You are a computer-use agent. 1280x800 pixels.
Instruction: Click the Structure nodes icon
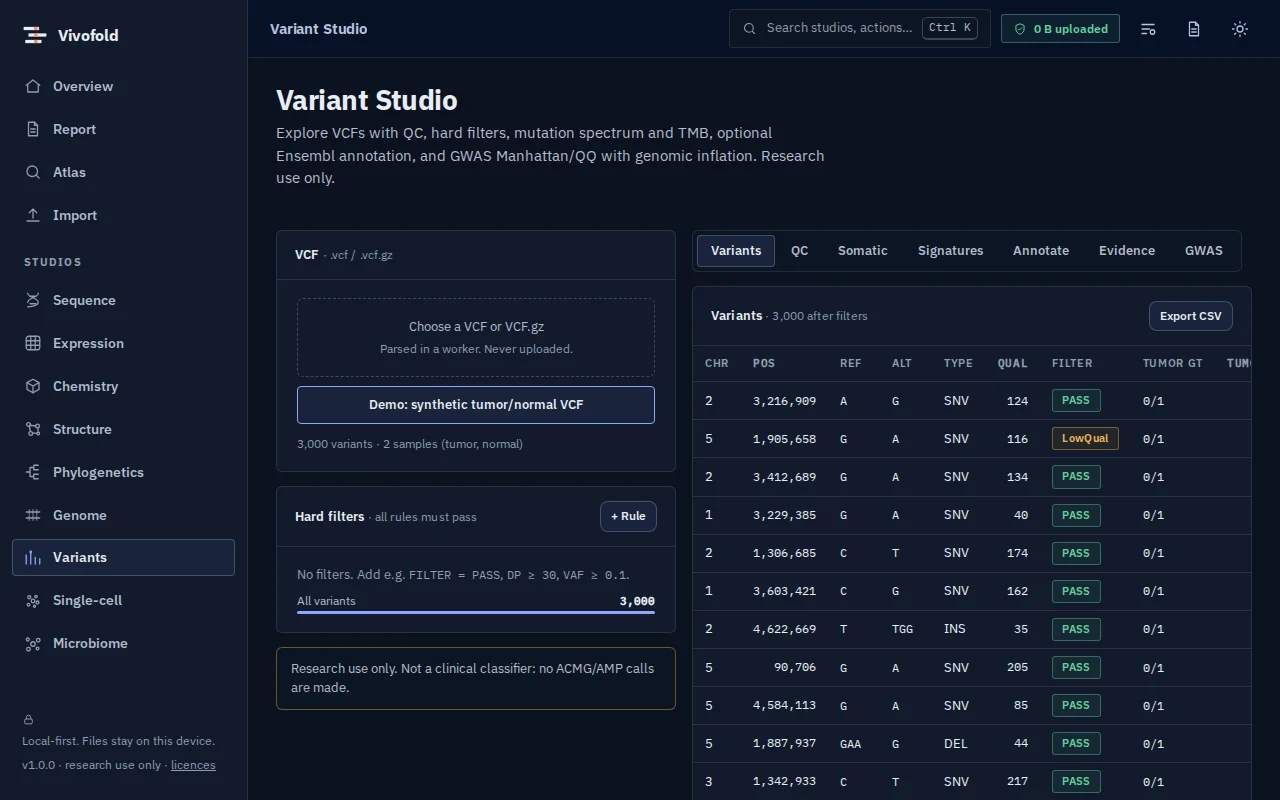(33, 429)
